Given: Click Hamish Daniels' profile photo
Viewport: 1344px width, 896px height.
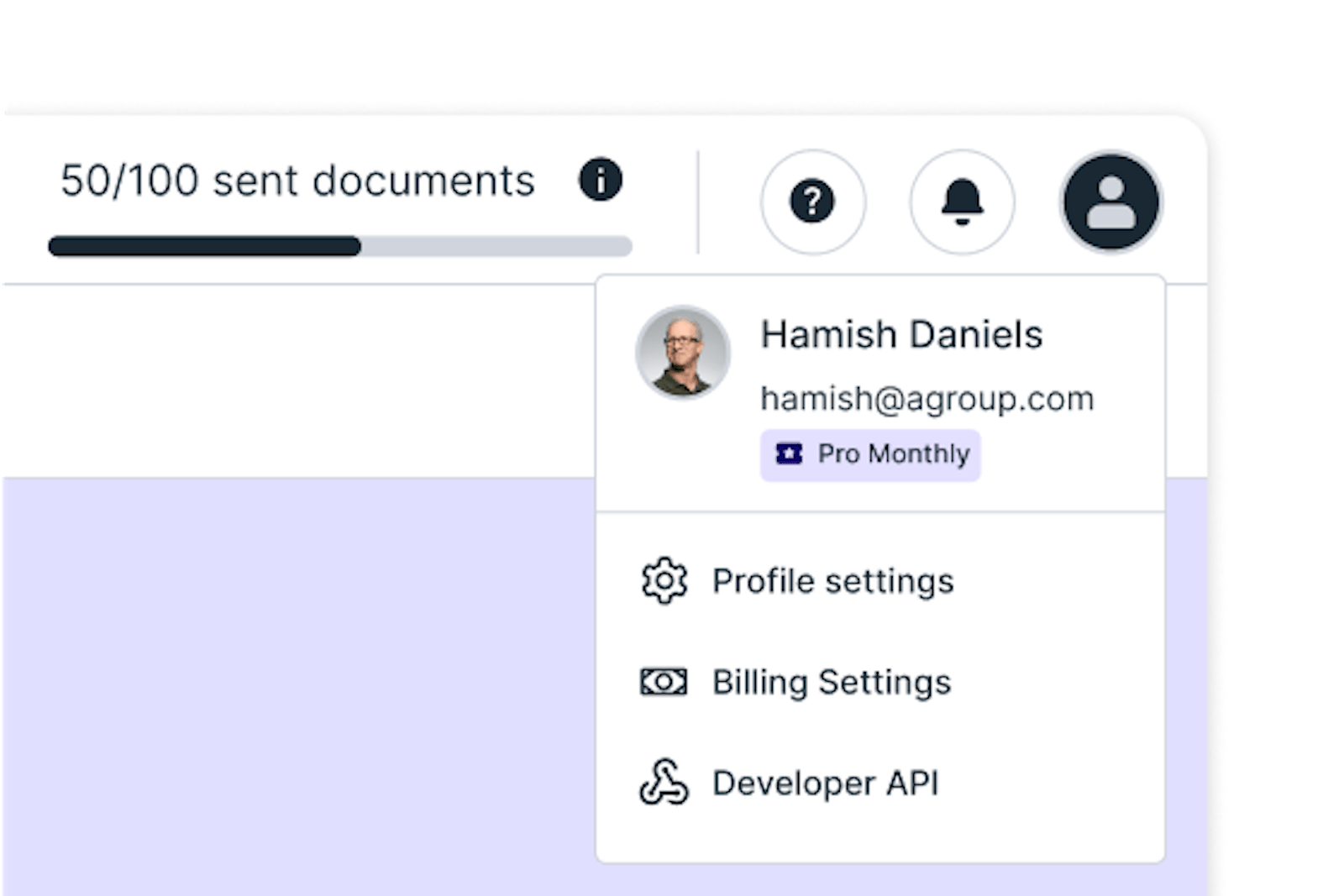Looking at the screenshot, I should [x=683, y=353].
